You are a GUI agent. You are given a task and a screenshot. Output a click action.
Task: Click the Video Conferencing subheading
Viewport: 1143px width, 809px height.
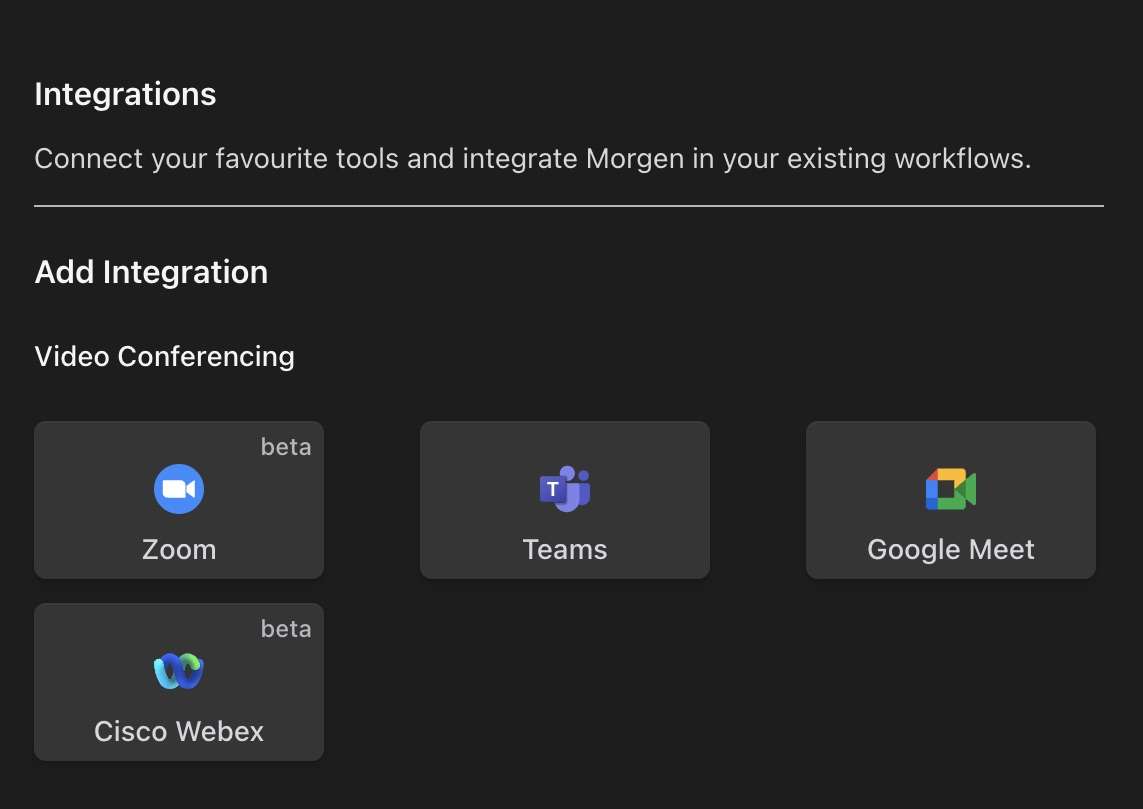165,356
